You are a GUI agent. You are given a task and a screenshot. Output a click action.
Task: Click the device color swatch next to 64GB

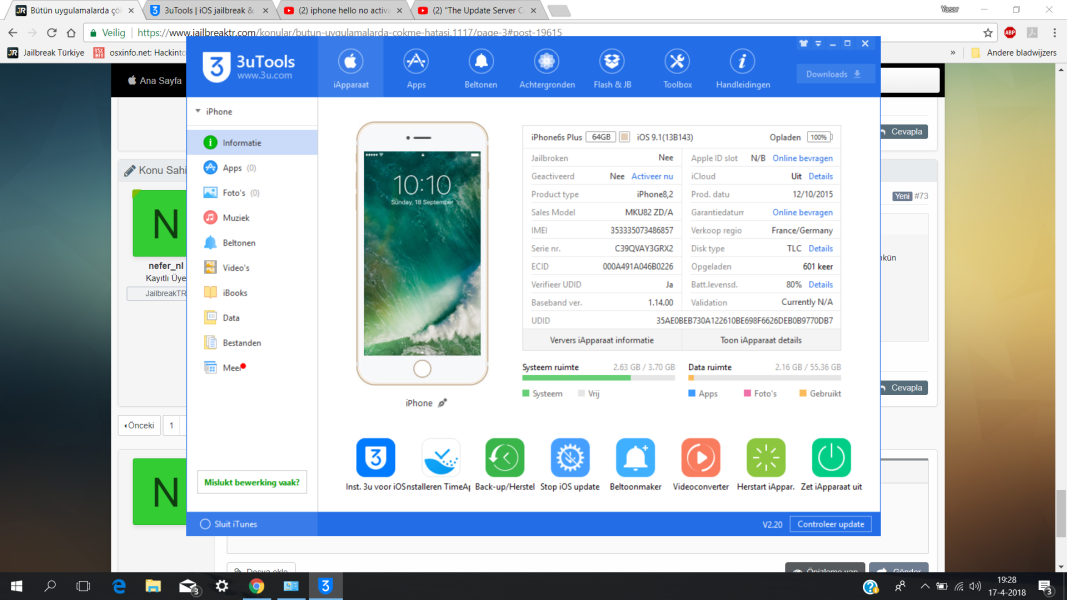tap(624, 137)
